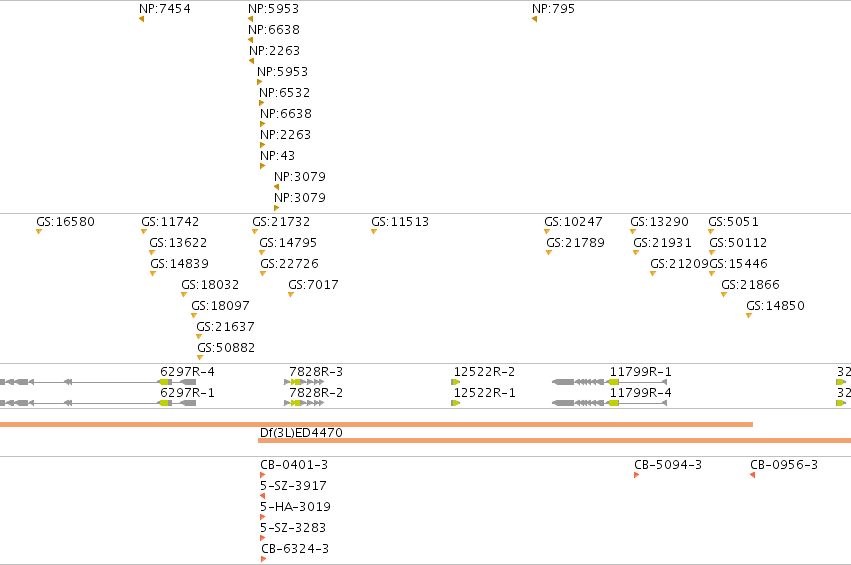Click the GS:21637 label
The height and width of the screenshot is (565, 851).
click(225, 327)
